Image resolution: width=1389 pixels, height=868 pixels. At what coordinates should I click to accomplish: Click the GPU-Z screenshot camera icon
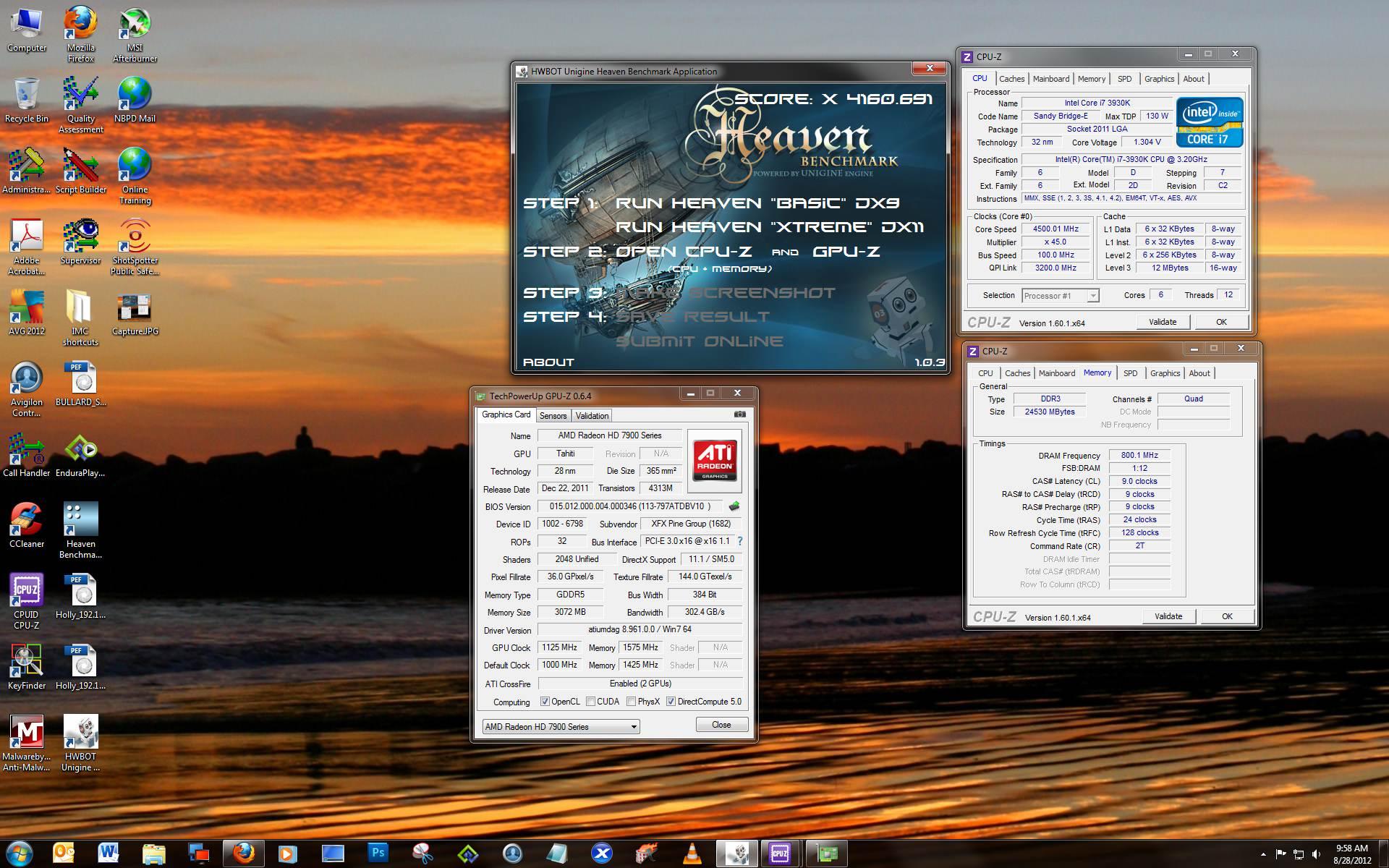(739, 414)
